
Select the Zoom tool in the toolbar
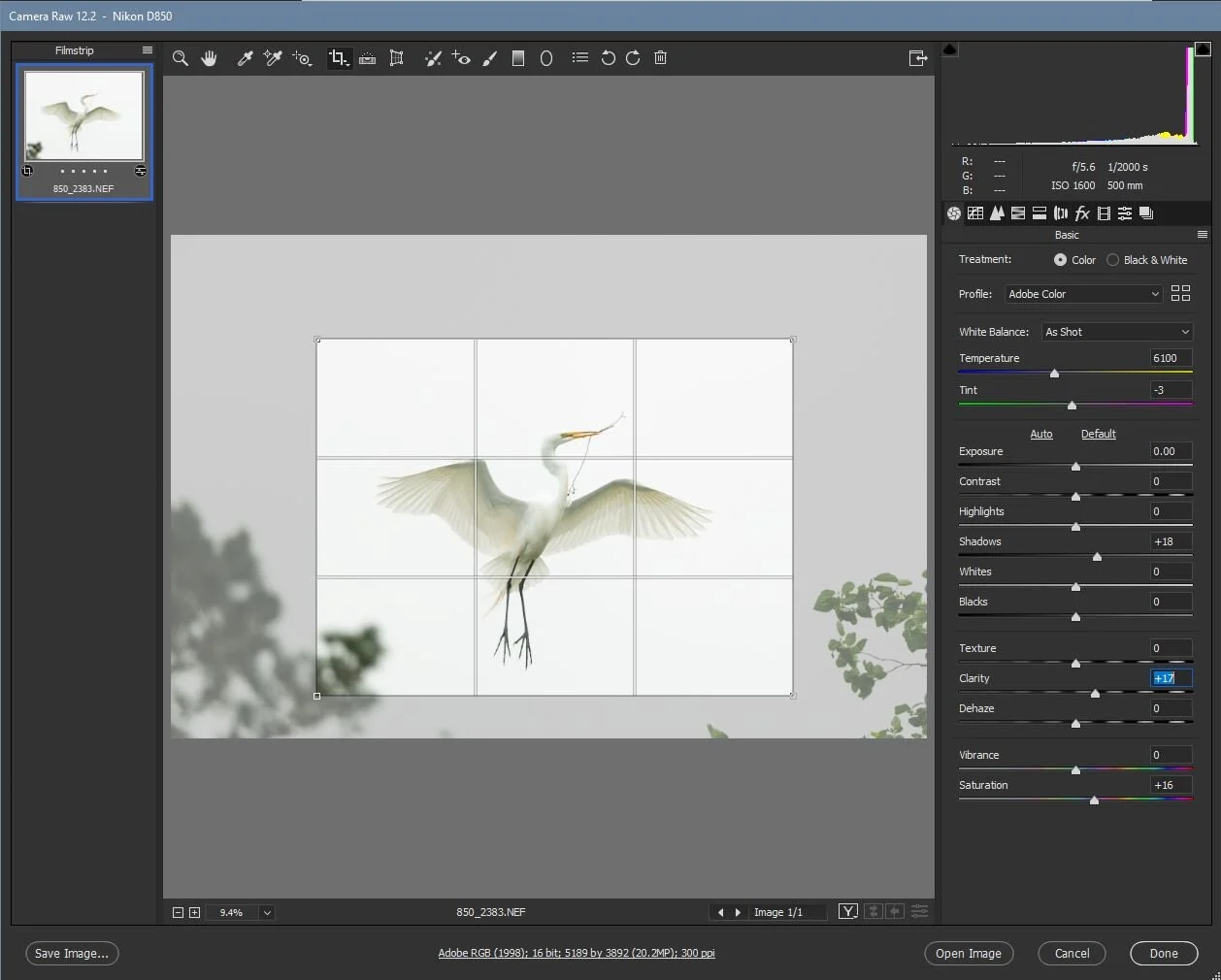pos(180,58)
